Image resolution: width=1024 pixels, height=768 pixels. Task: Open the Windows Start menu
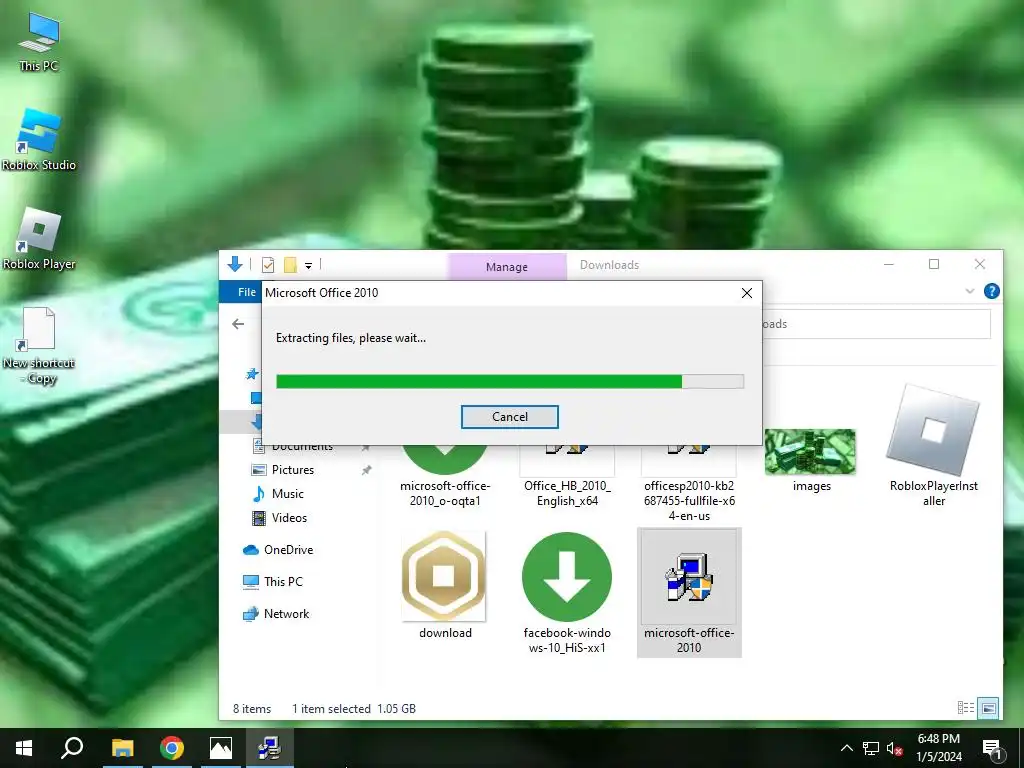coord(24,748)
